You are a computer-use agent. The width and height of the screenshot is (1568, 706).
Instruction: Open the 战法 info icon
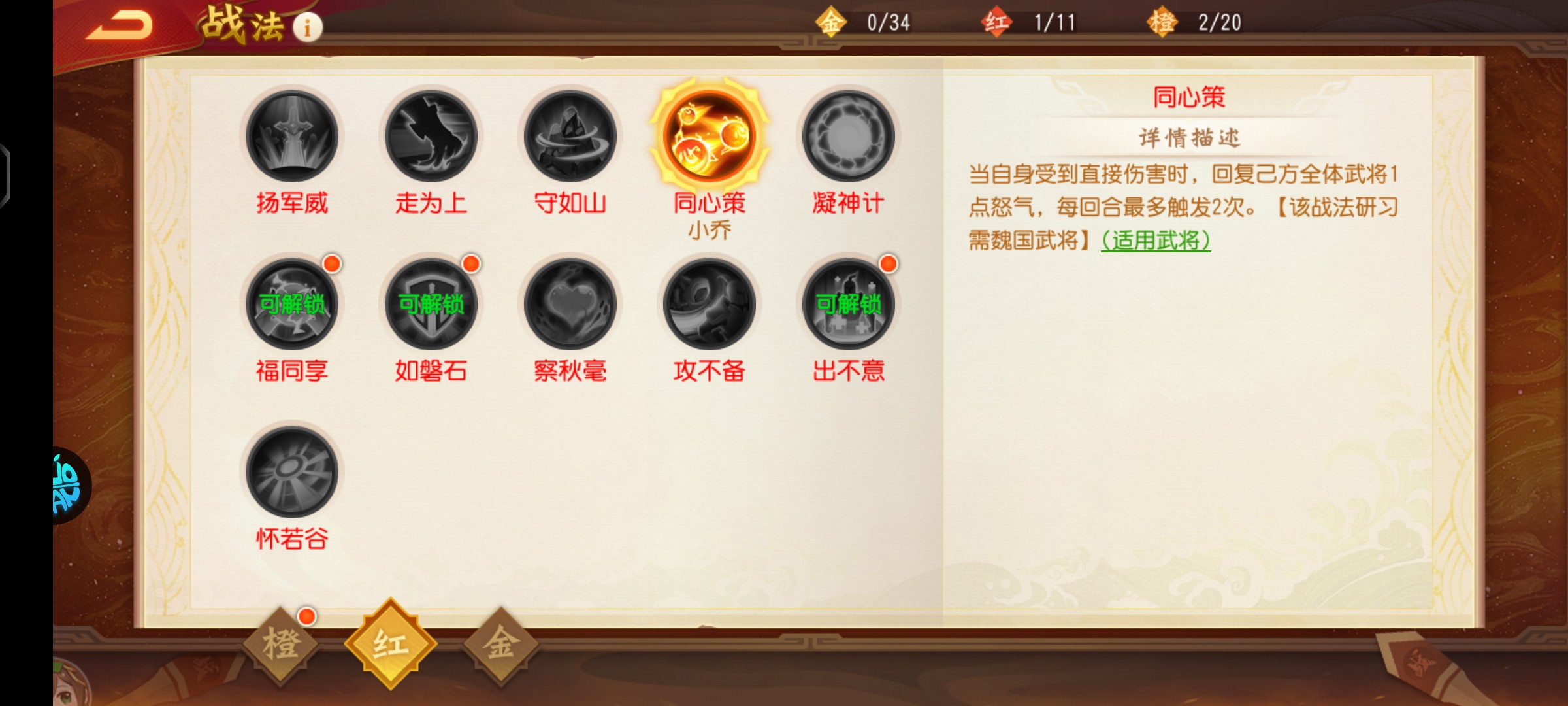(308, 27)
